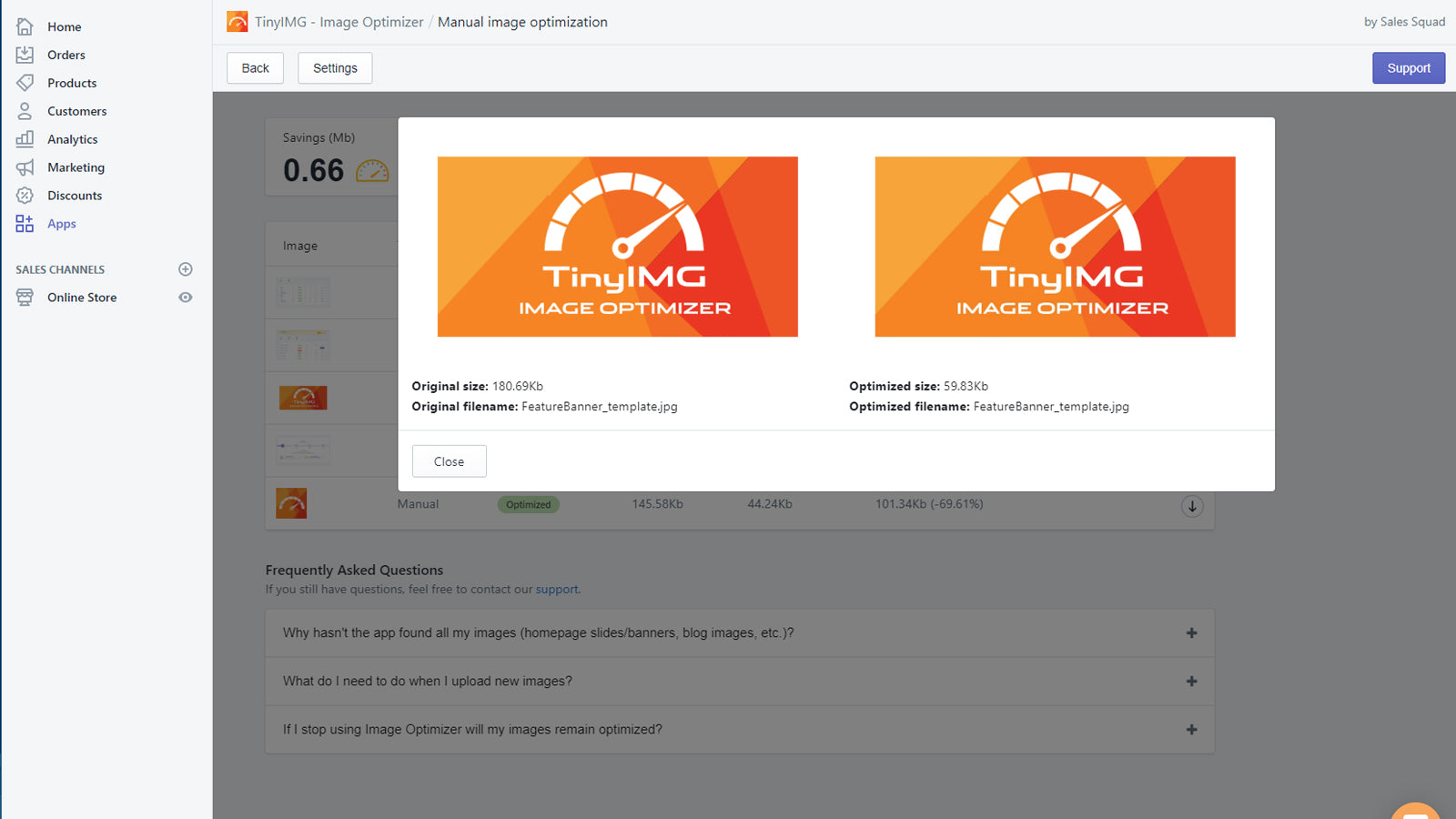Click the Image column header
Image resolution: width=1456 pixels, height=819 pixels.
[x=300, y=247]
